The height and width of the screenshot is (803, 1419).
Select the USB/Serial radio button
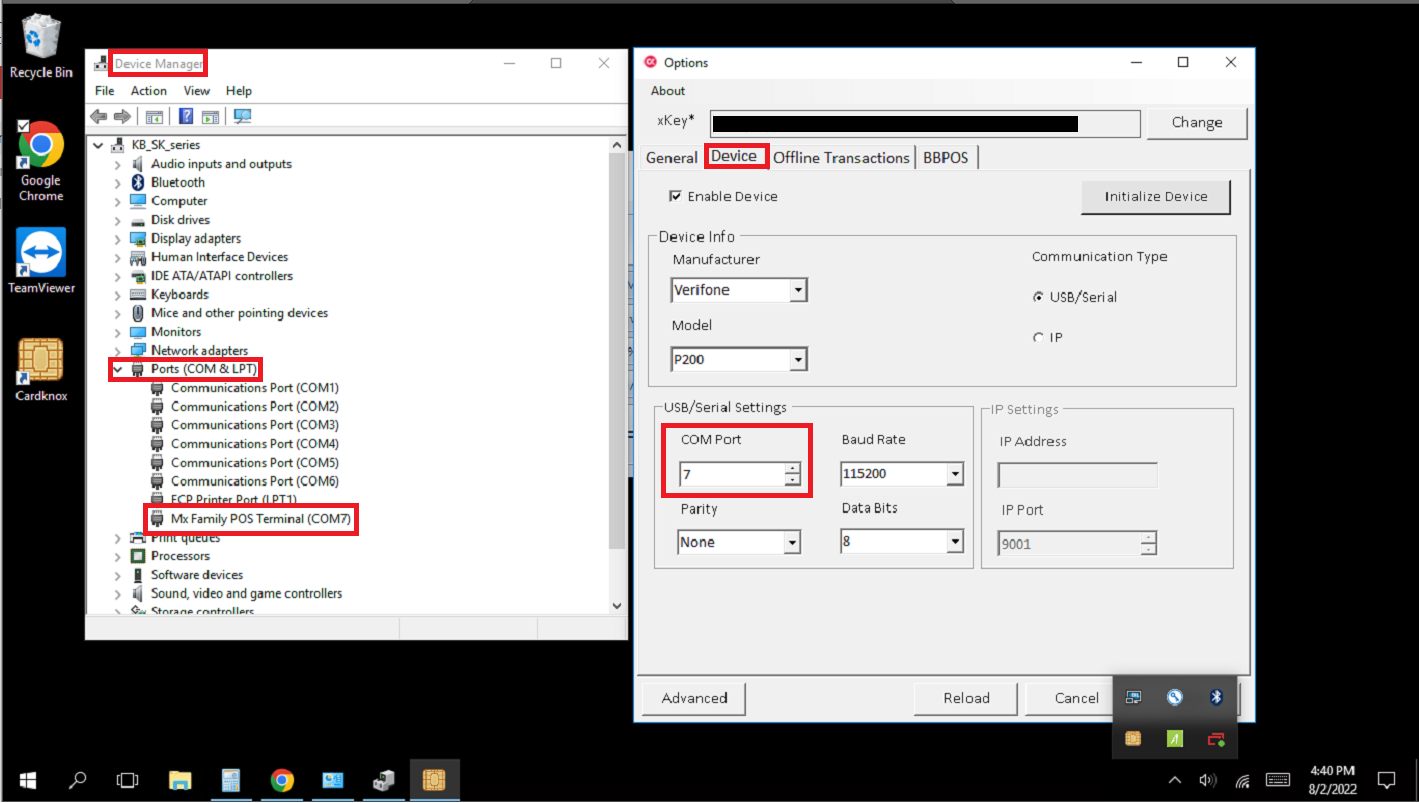pos(1037,296)
